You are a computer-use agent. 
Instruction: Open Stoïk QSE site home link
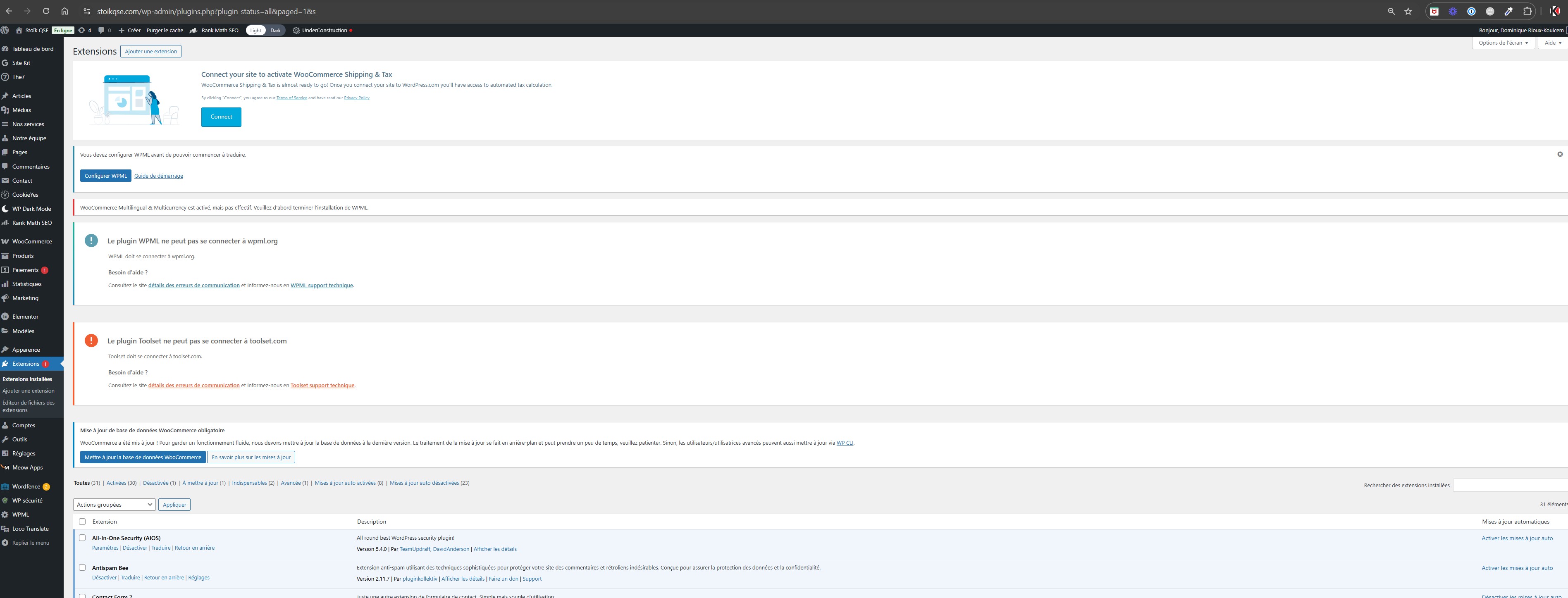coord(32,31)
